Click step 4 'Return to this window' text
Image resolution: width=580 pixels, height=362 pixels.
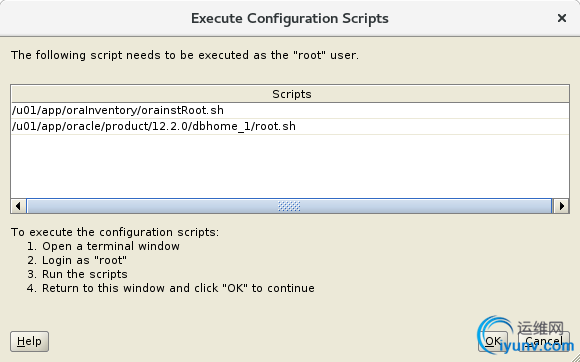[x=171, y=288]
